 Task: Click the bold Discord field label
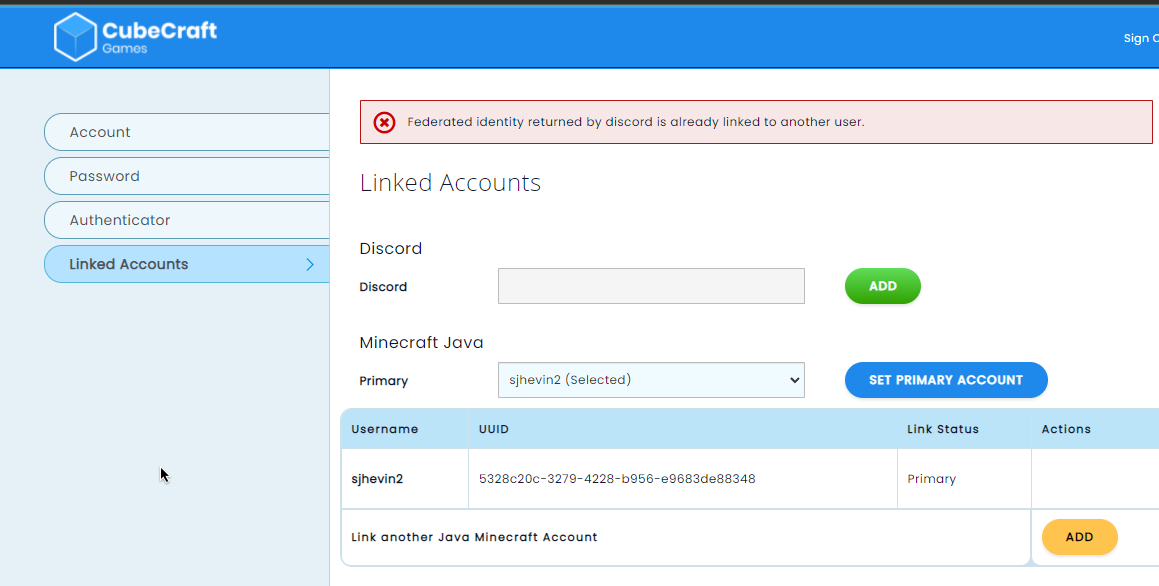(x=383, y=287)
